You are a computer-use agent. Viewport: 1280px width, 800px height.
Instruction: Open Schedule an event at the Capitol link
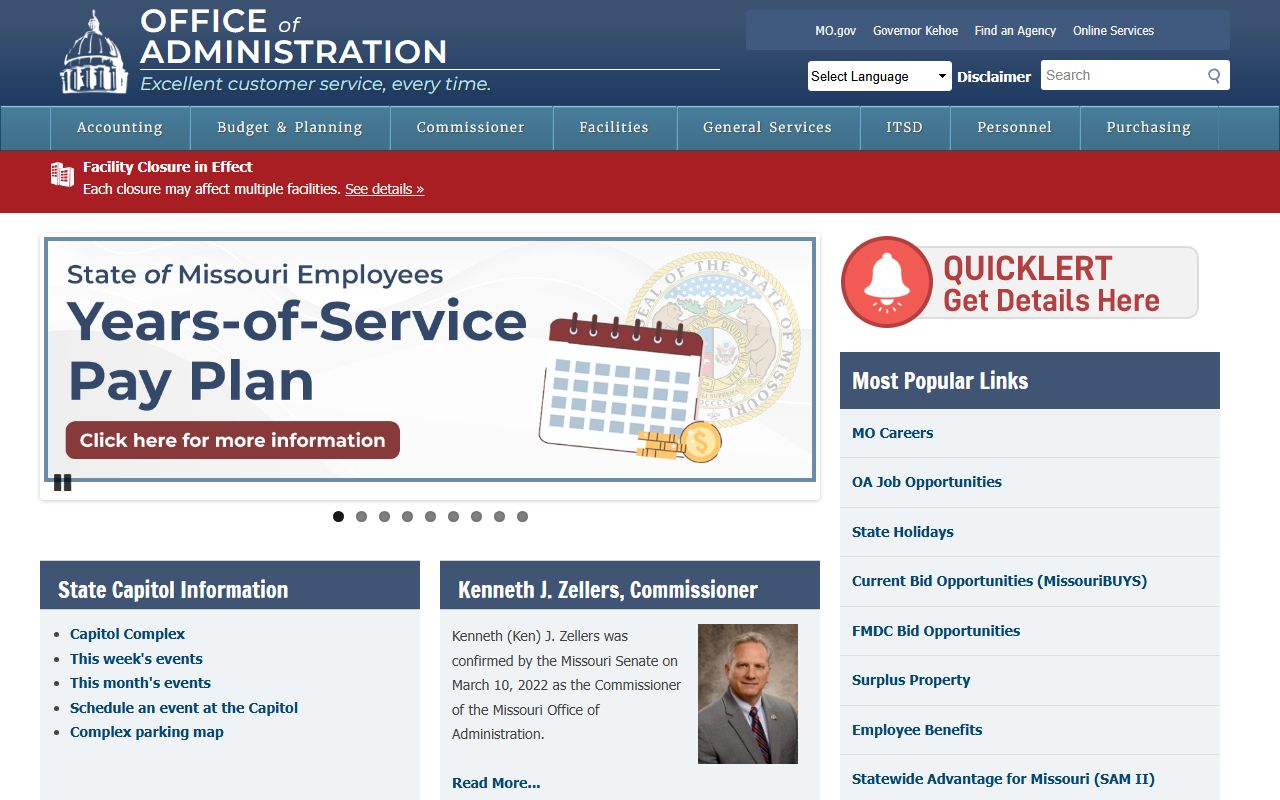click(184, 708)
